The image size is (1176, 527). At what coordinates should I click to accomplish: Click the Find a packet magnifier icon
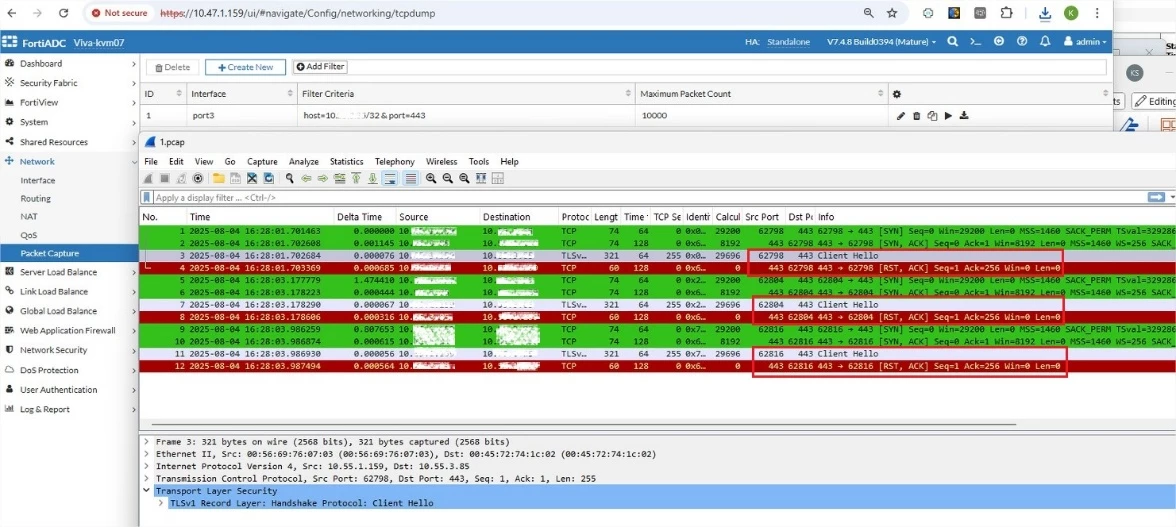(x=290, y=178)
